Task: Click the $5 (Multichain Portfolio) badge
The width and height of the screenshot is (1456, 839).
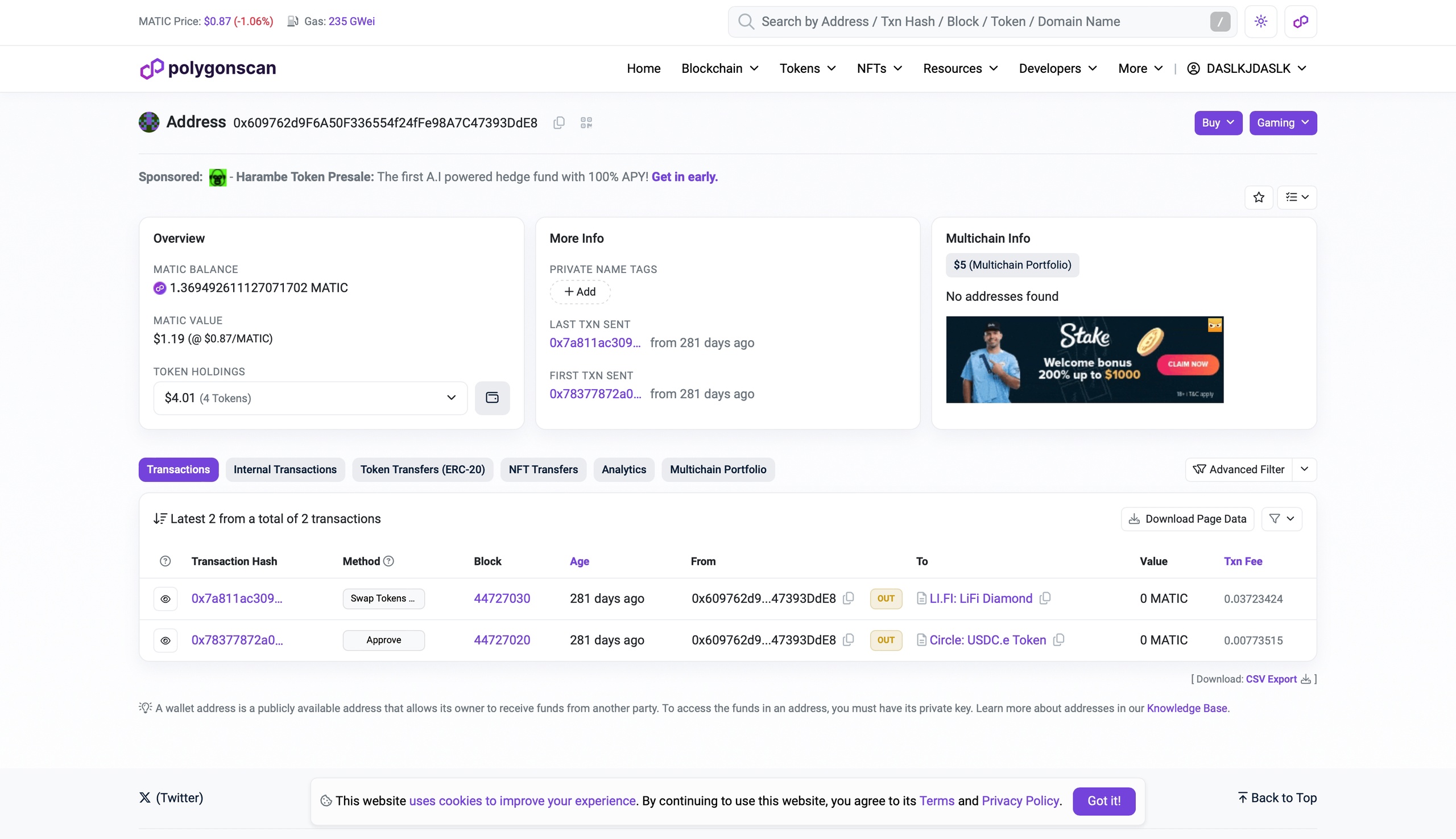Action: pos(1012,265)
